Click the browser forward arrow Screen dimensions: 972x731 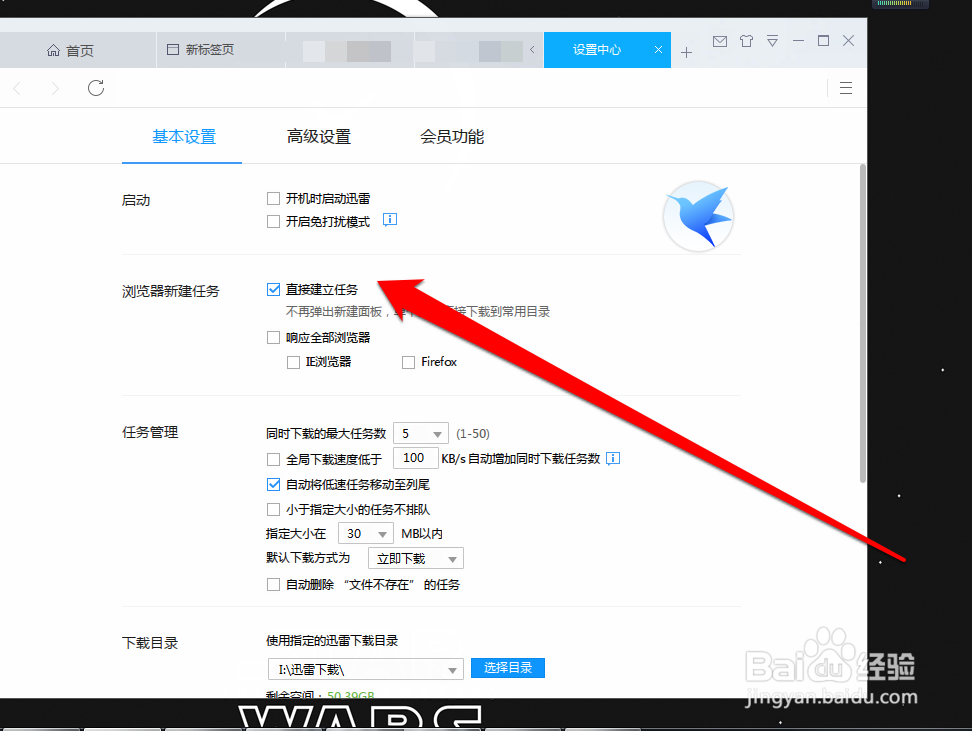(55, 89)
